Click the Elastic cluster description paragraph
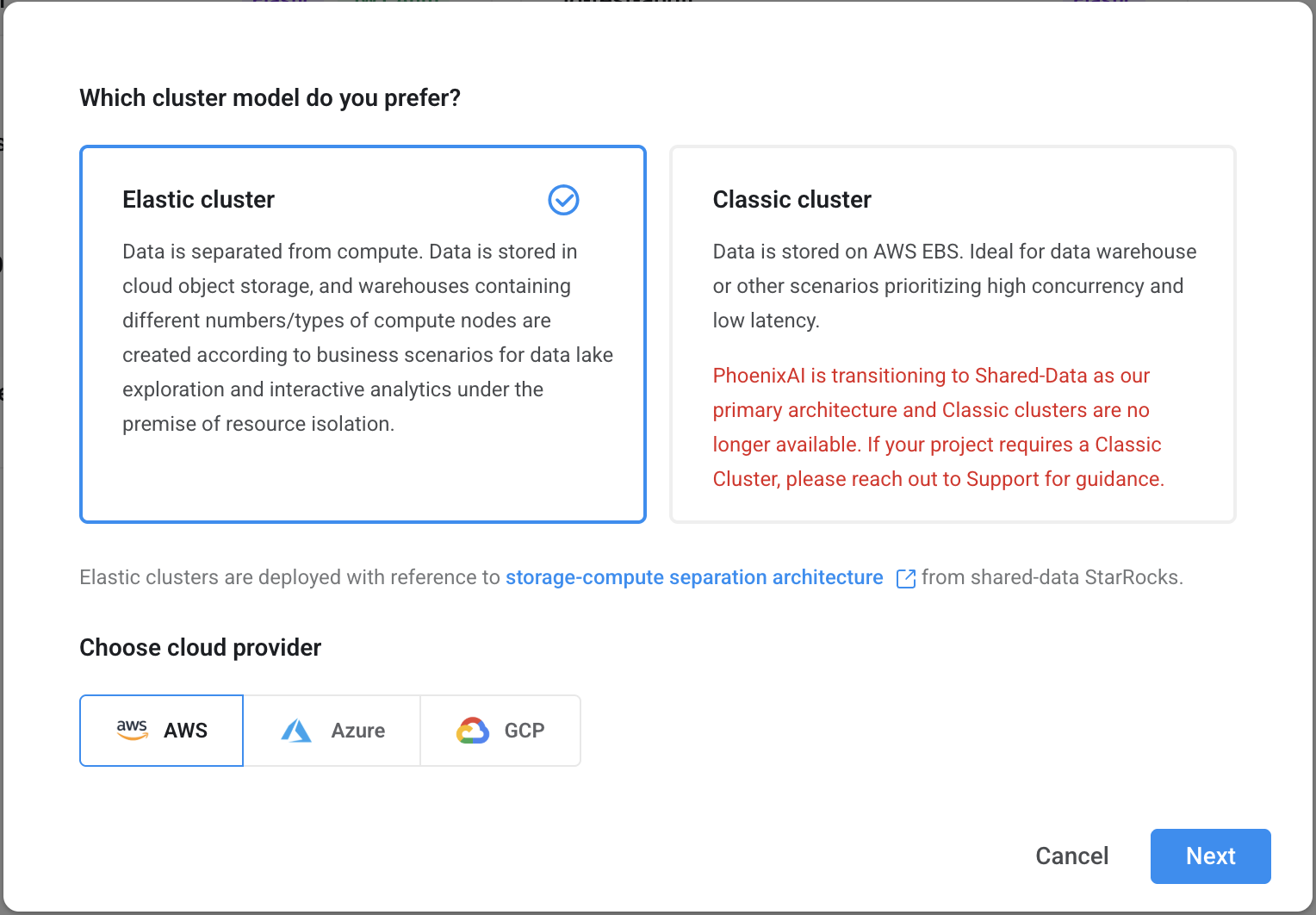The width and height of the screenshot is (1316, 915). tap(368, 338)
